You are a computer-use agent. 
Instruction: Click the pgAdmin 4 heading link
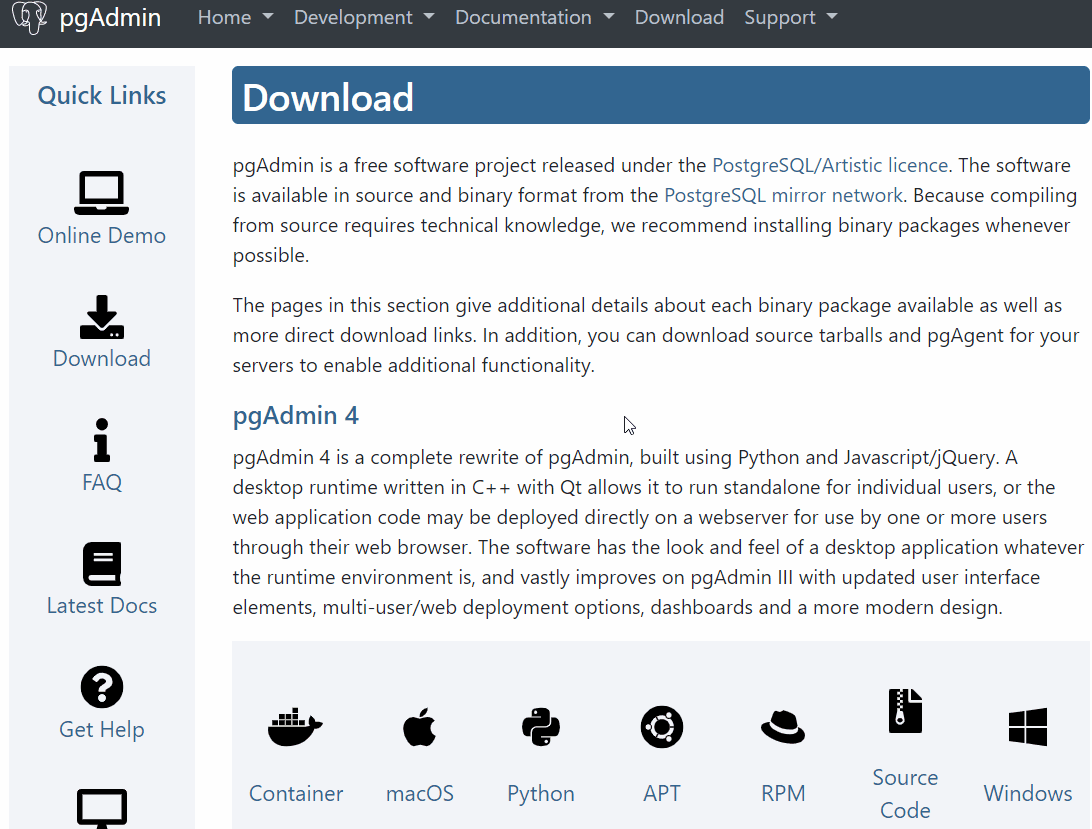(x=295, y=415)
